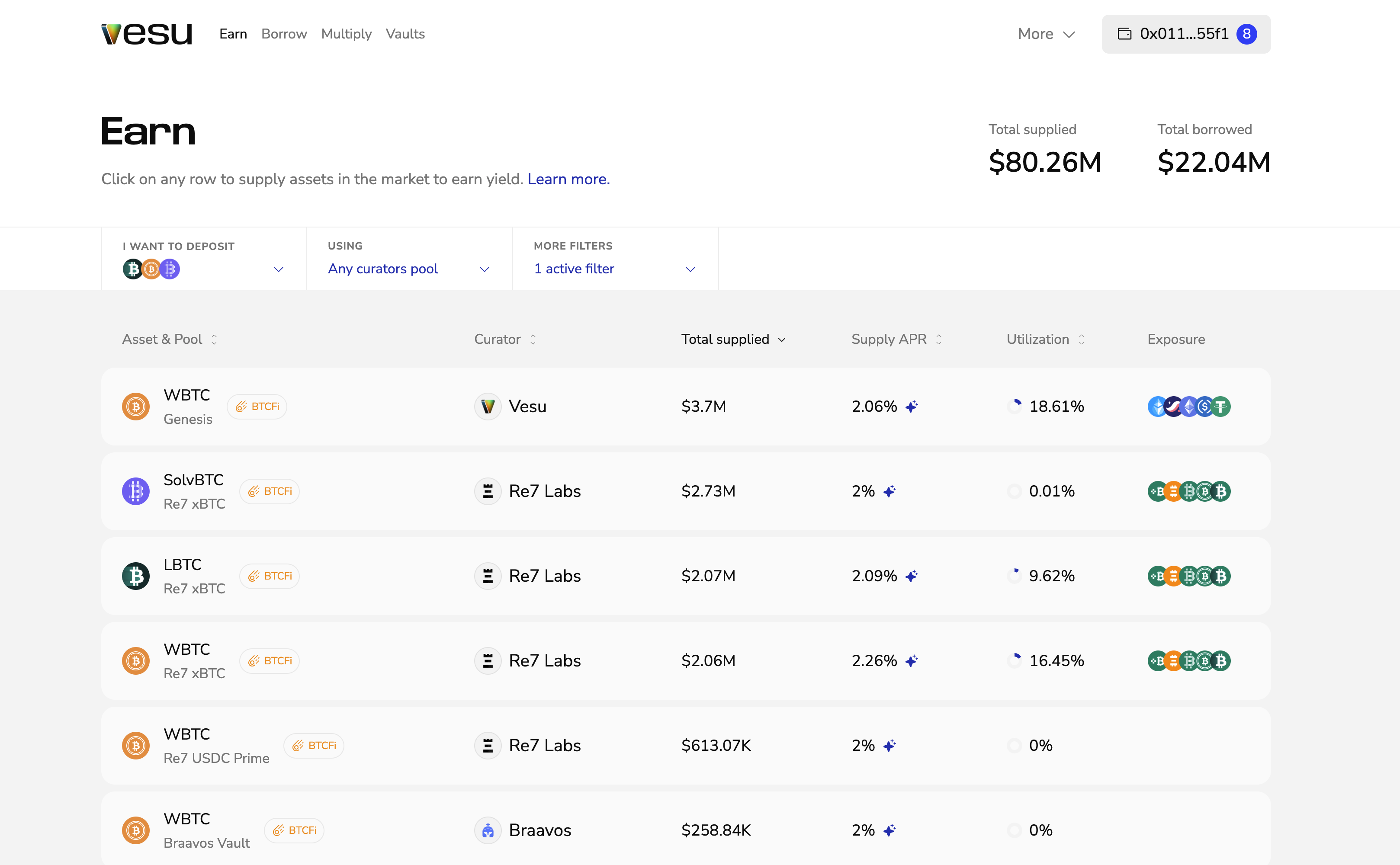The width and height of the screenshot is (1400, 865).
Task: Click the utilization ring for 18.61%
Action: pyautogui.click(x=1015, y=407)
